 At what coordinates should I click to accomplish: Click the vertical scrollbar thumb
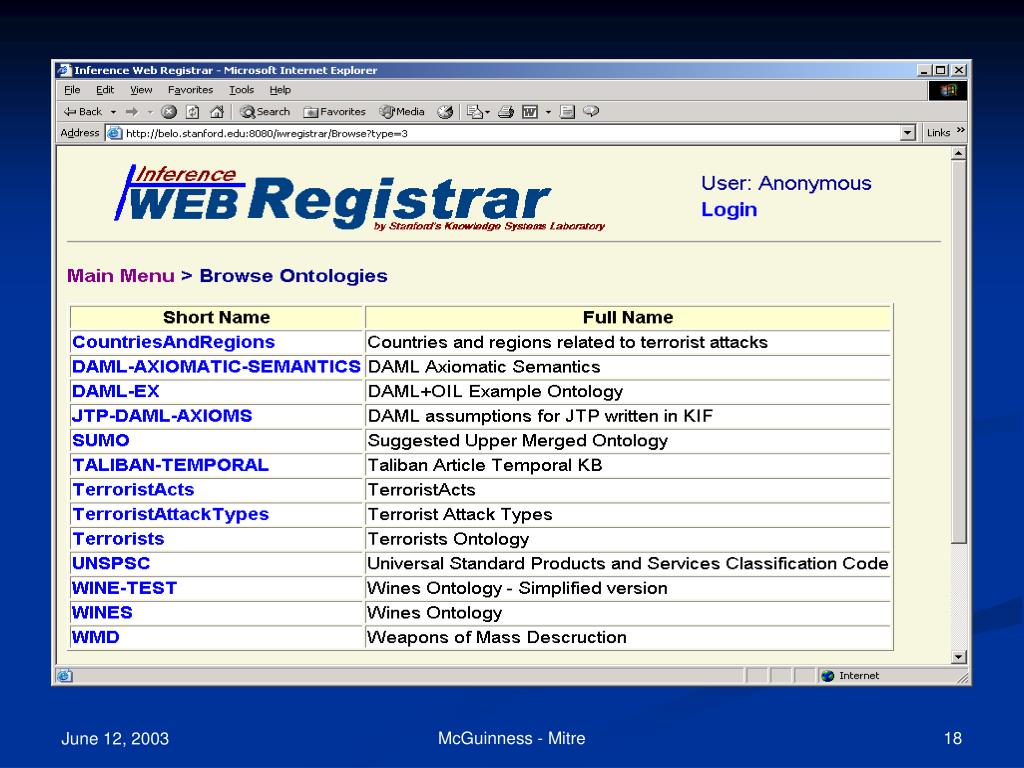point(959,352)
